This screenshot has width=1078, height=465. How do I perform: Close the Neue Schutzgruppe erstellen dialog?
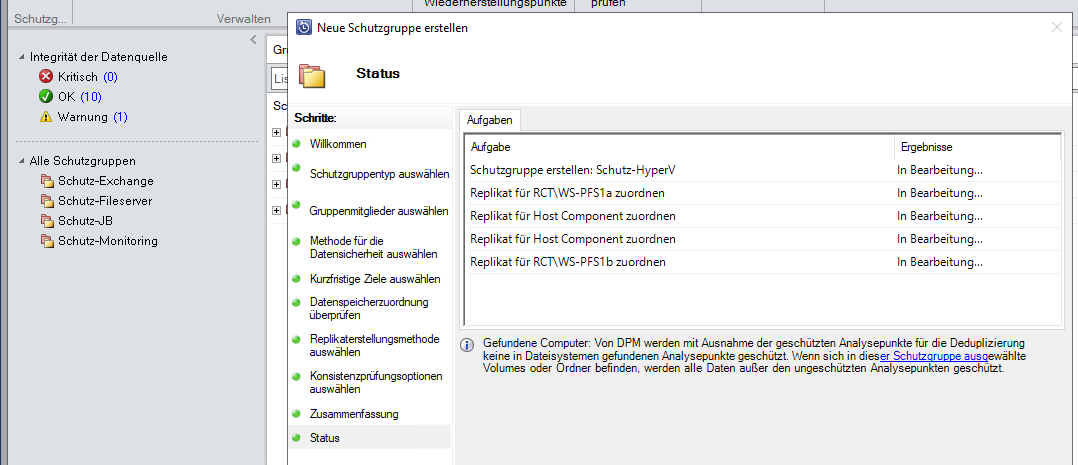click(1057, 28)
